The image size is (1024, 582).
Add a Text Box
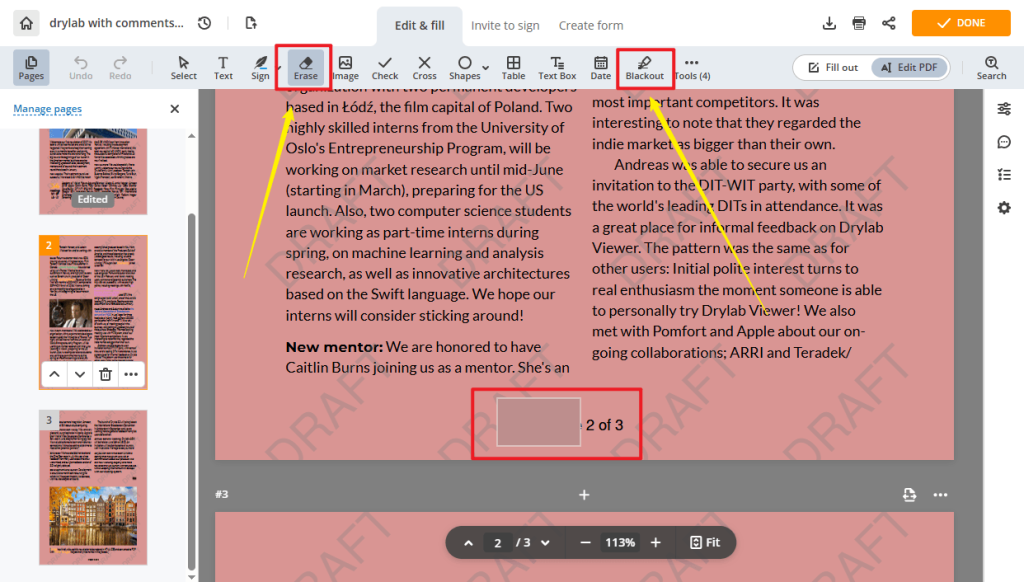pyautogui.click(x=557, y=67)
